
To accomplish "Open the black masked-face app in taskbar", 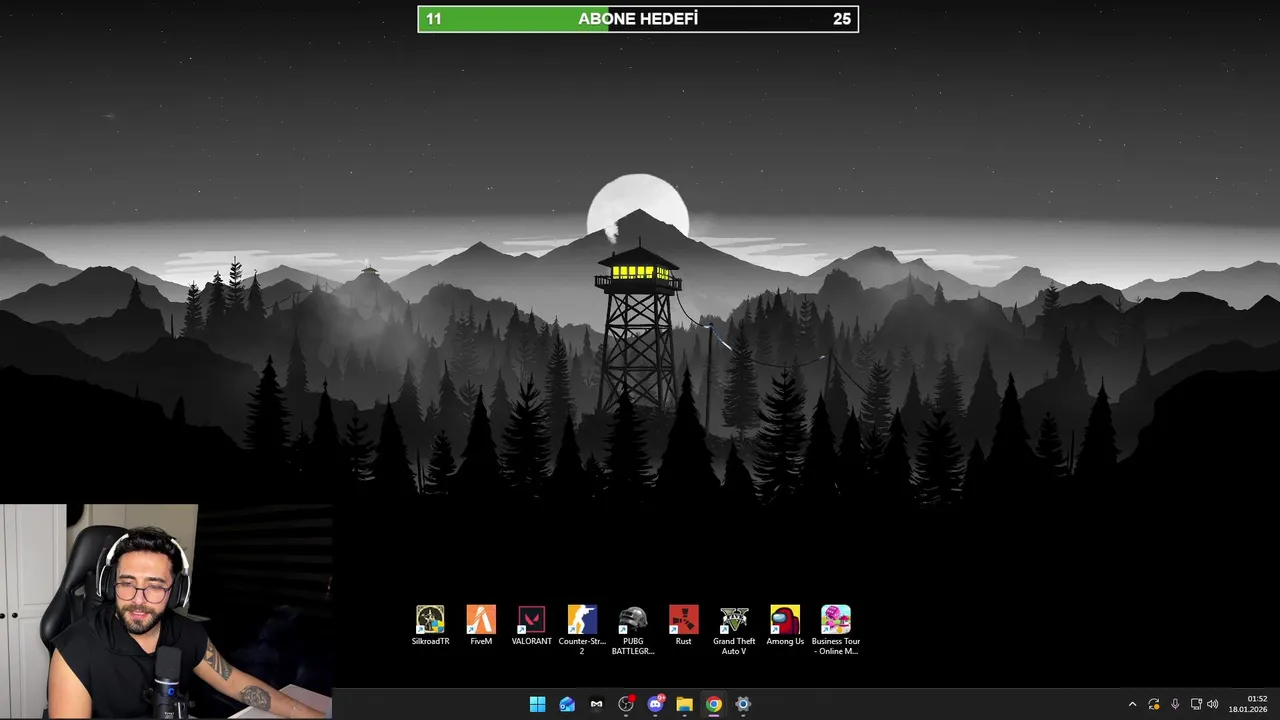I will 597,704.
